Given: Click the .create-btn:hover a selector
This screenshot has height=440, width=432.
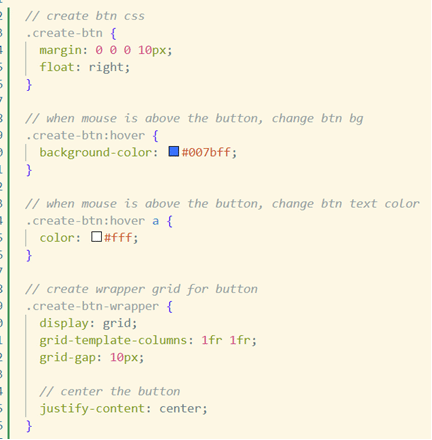Looking at the screenshot, I should pos(93,221).
